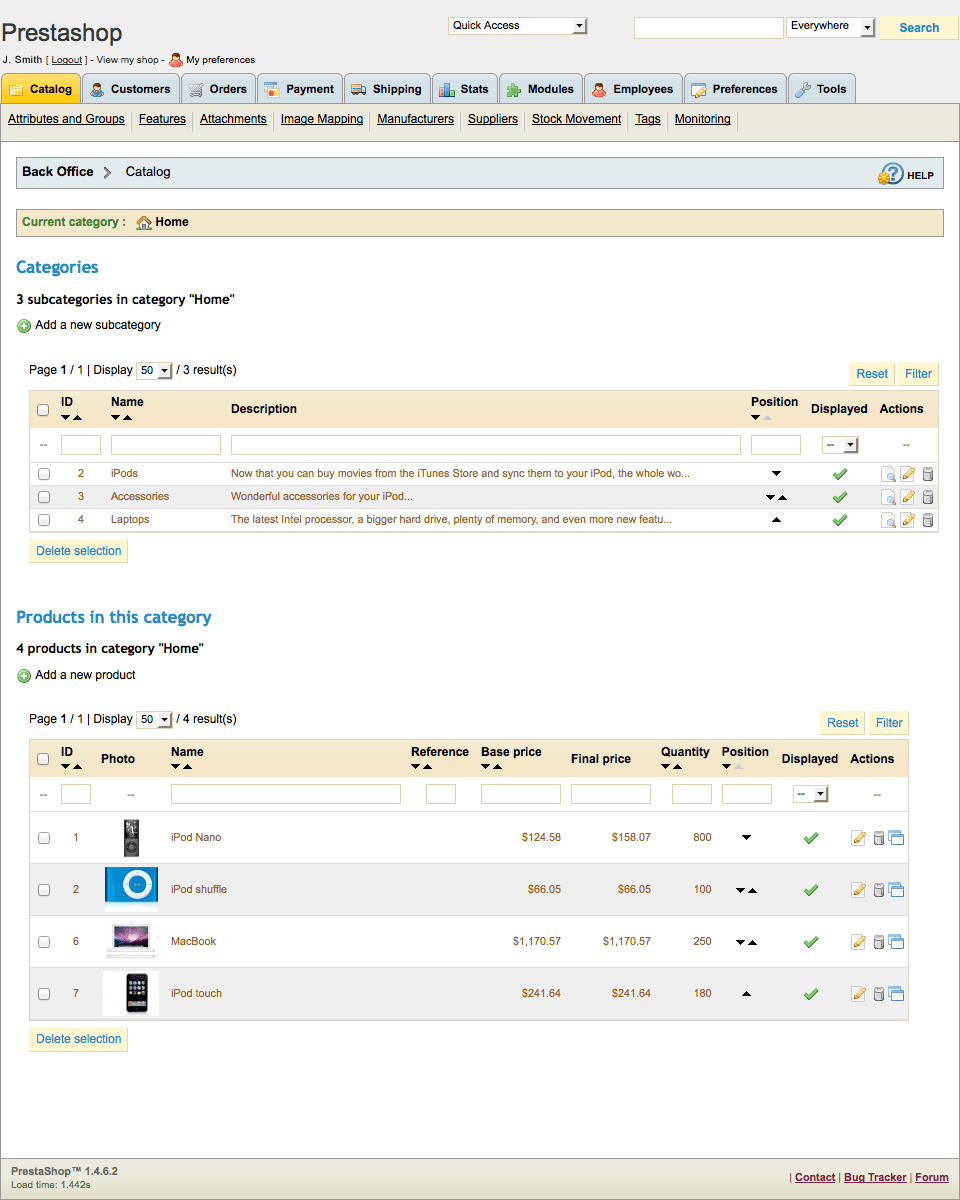Delete the MacBook product via trash icon
The width and height of the screenshot is (960, 1200).
878,942
